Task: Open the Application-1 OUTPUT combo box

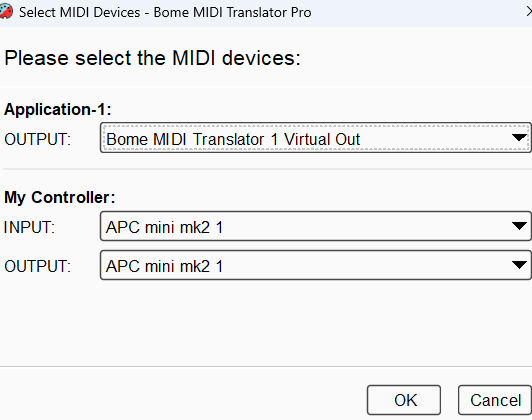Action: pyautogui.click(x=316, y=138)
